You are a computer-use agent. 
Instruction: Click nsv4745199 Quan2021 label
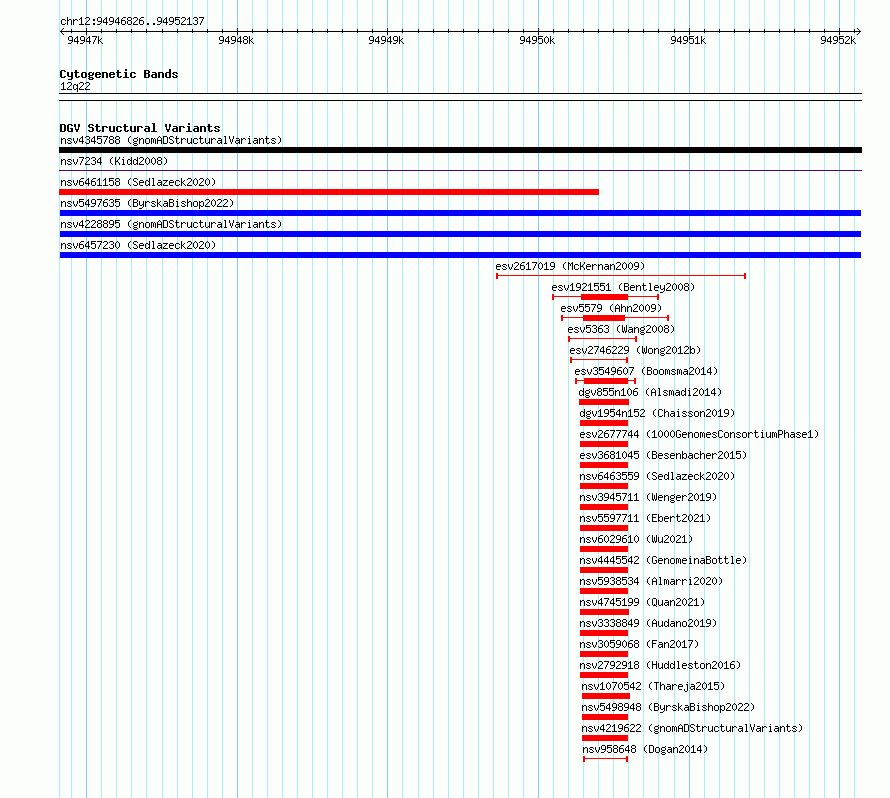[642, 602]
